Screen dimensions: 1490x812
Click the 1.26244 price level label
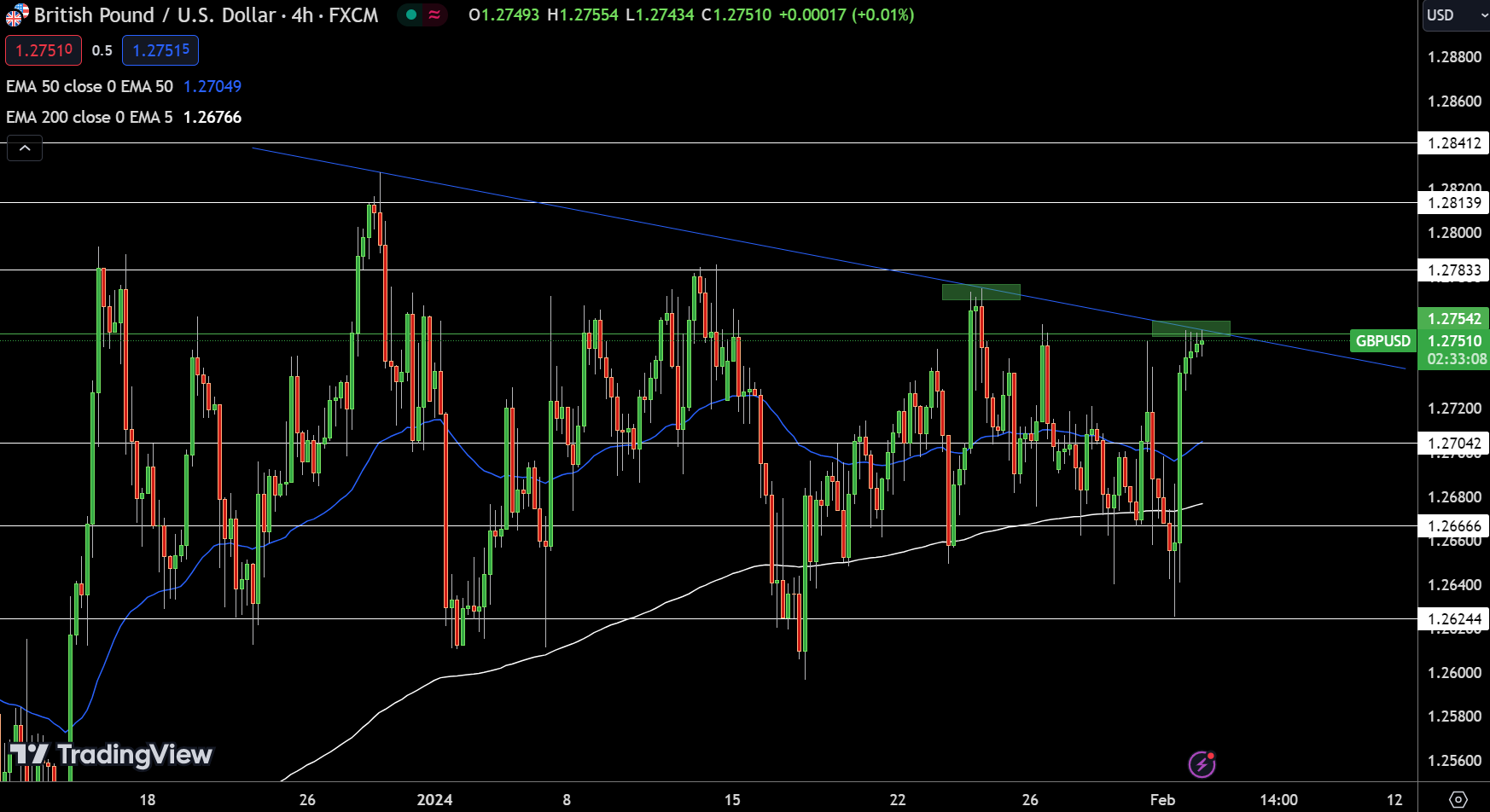pos(1454,618)
